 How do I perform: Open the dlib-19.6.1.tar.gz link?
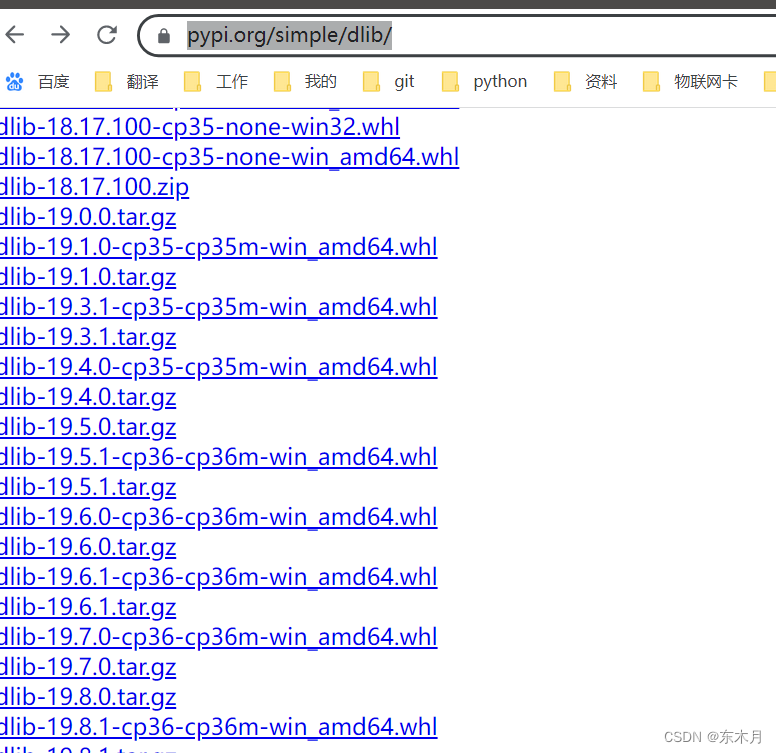point(88,608)
